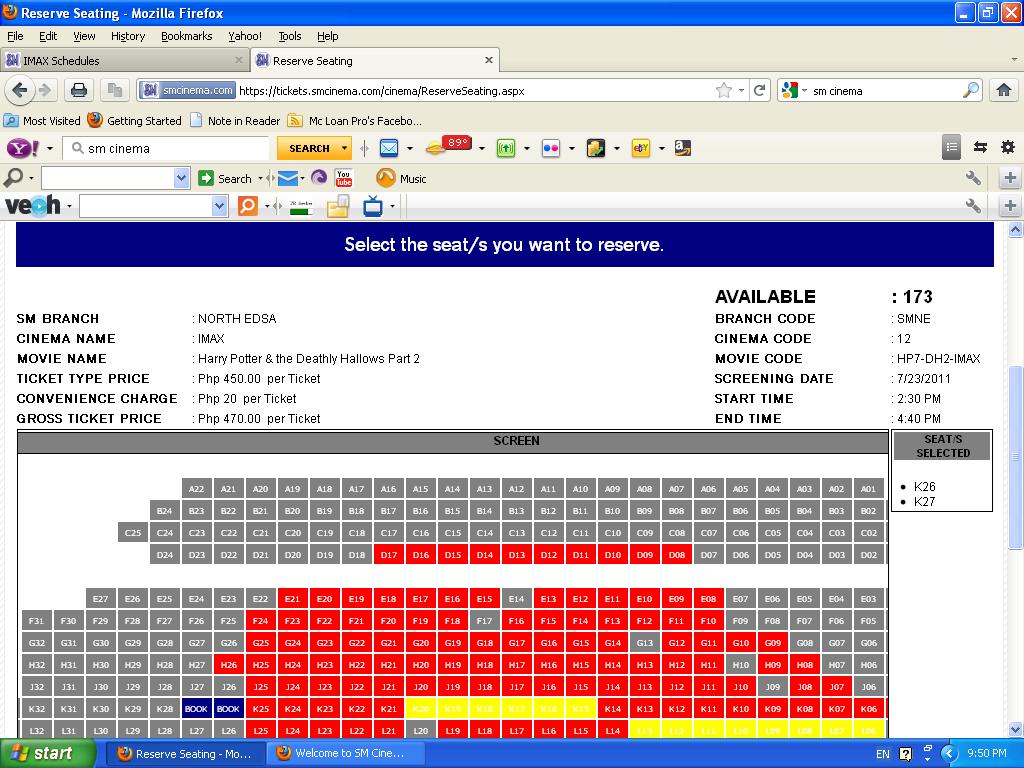
Task: Open the Amazon icon on Yahoo toolbar
Action: pos(682,148)
